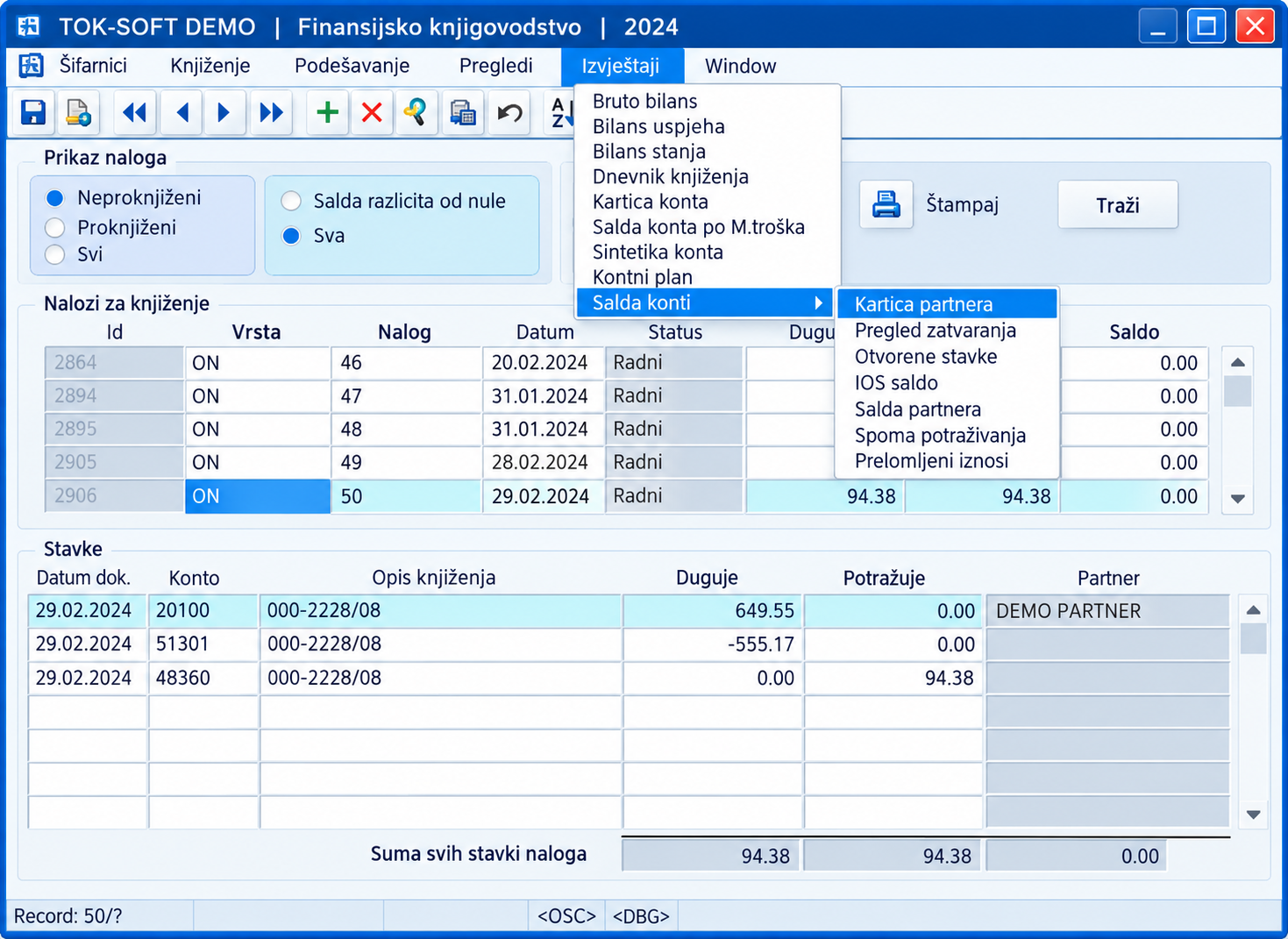Jump to last record with double-right arrow
The image size is (1288, 939).
coord(272,112)
